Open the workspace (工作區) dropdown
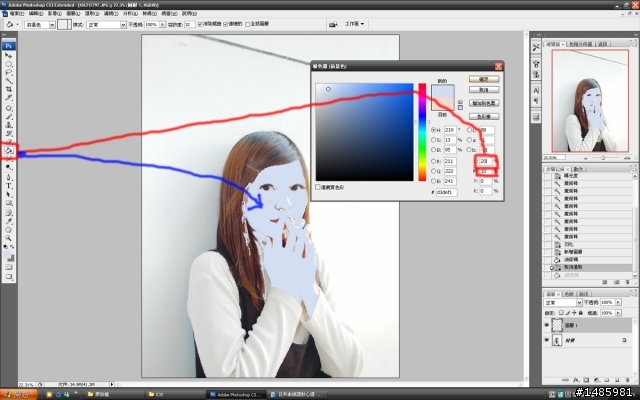Viewport: 640px width, 400px height. pos(354,24)
